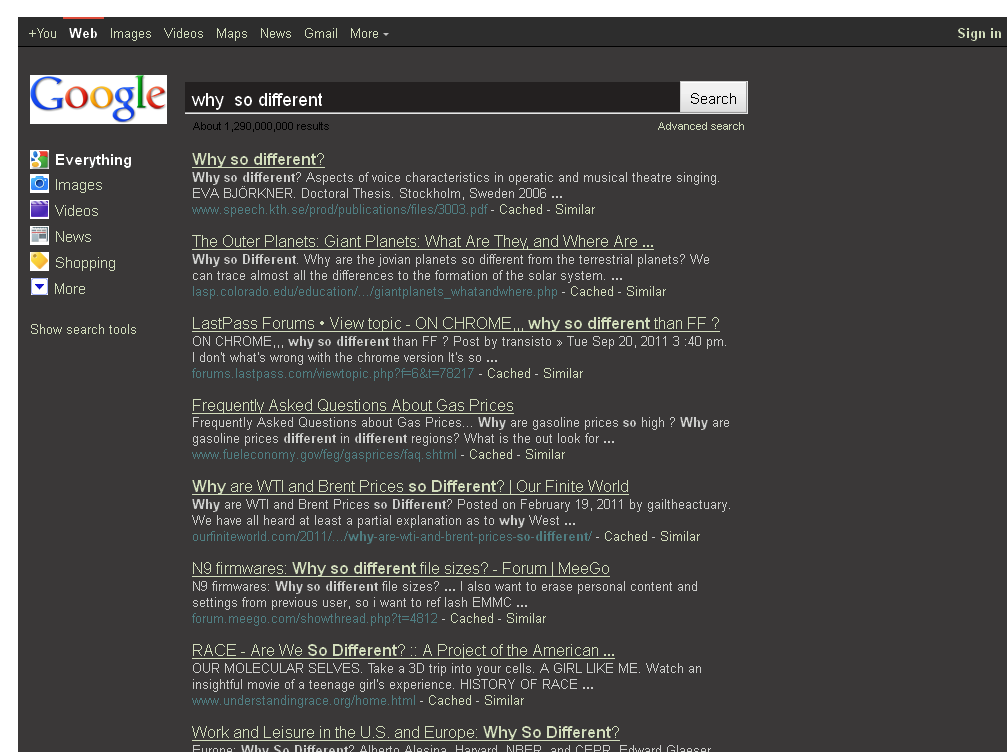Open Advanced search link
Viewport: 1007px width, 752px height.
(x=701, y=127)
